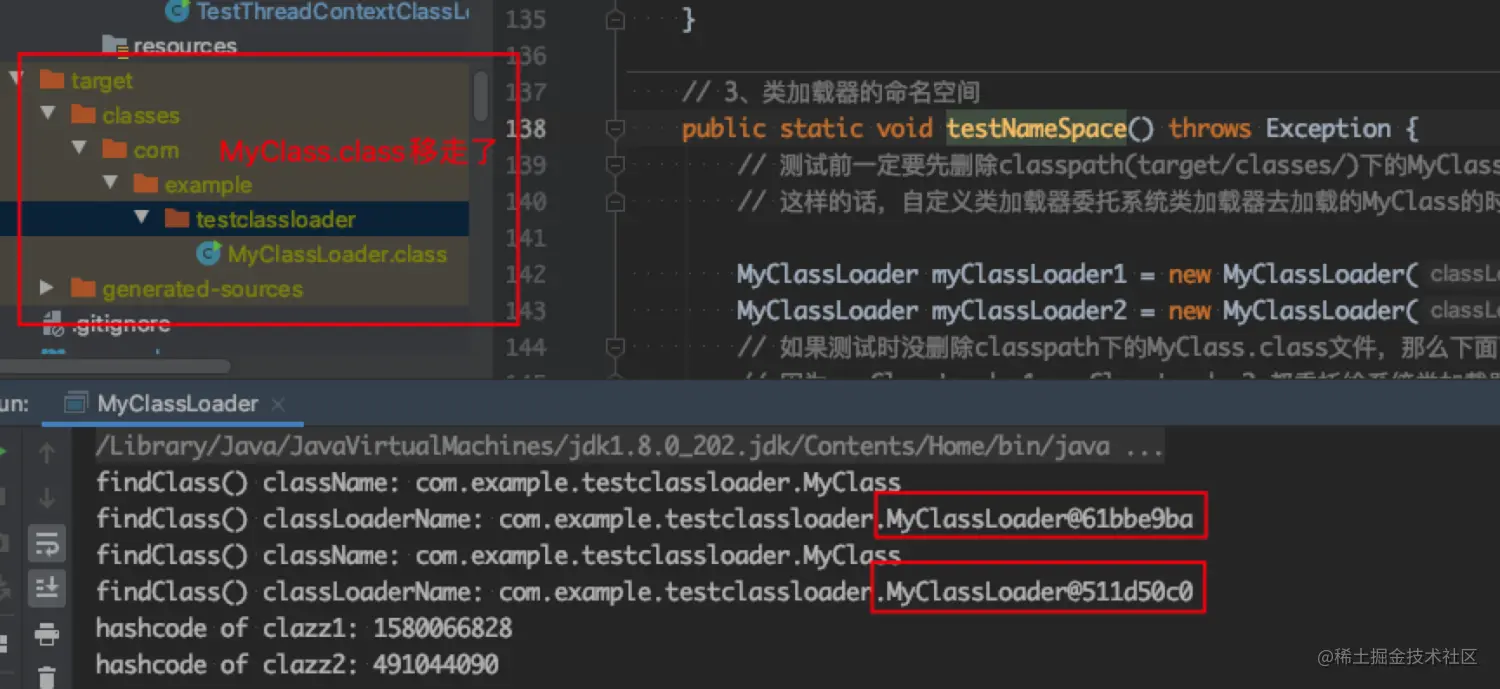
Task: Click the closing brace on line 135
Action: (688, 20)
